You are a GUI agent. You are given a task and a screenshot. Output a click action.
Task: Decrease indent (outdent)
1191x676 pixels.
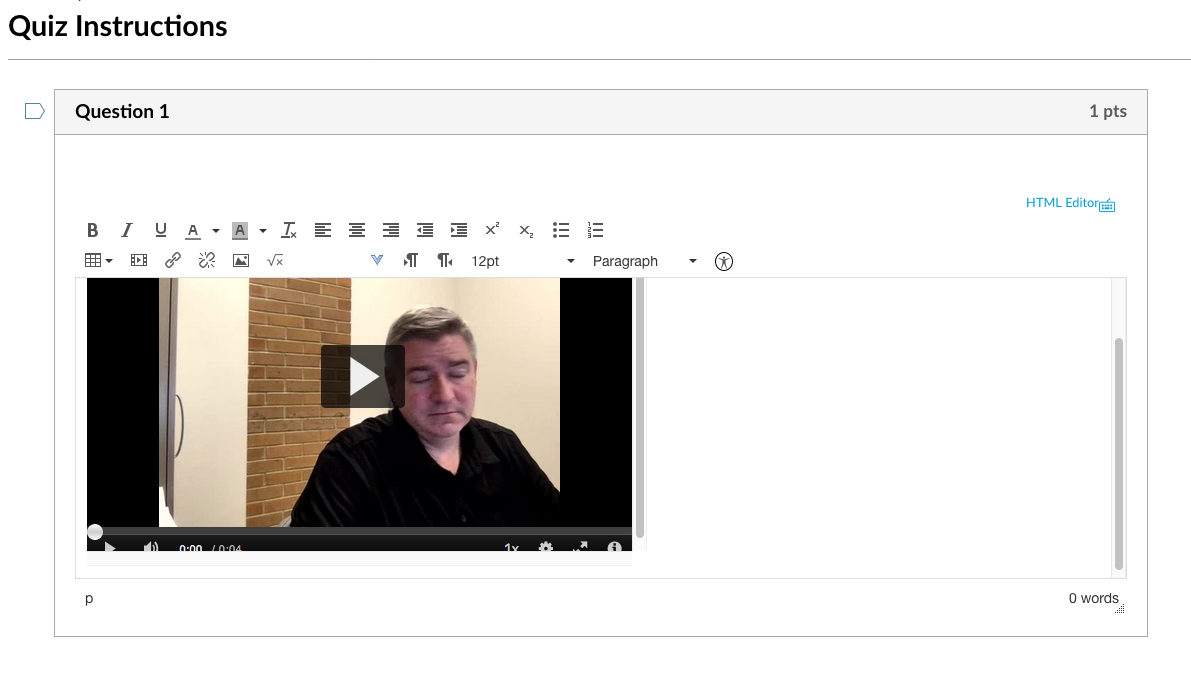(425, 230)
